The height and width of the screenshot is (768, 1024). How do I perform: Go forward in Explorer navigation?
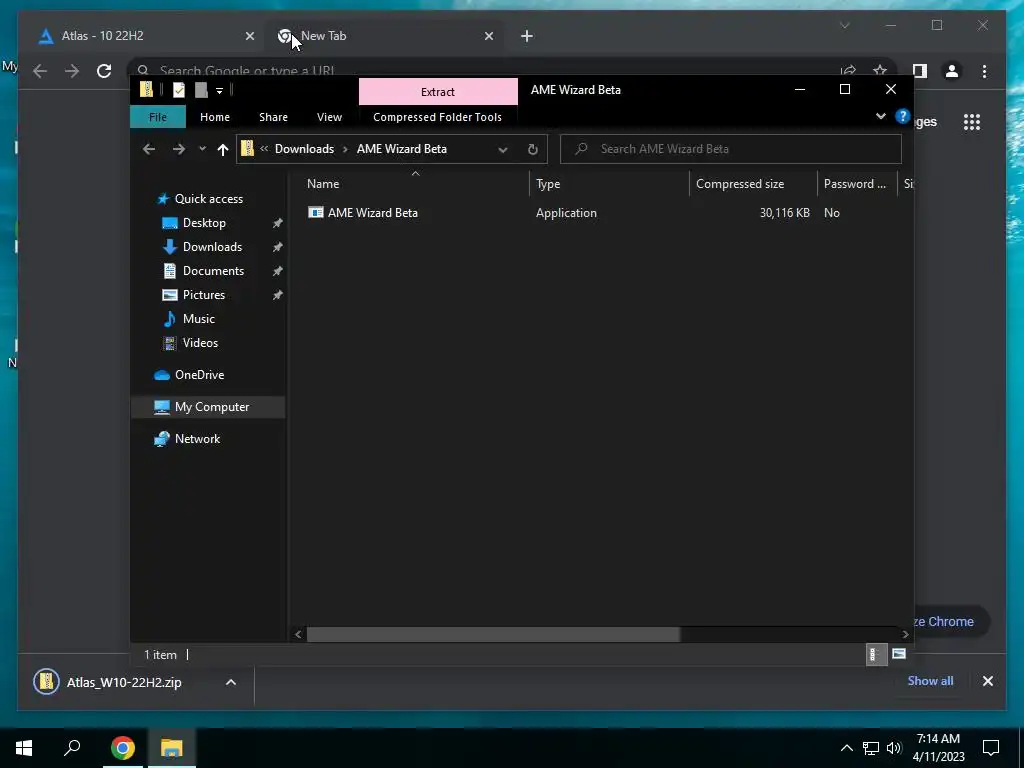click(x=178, y=149)
